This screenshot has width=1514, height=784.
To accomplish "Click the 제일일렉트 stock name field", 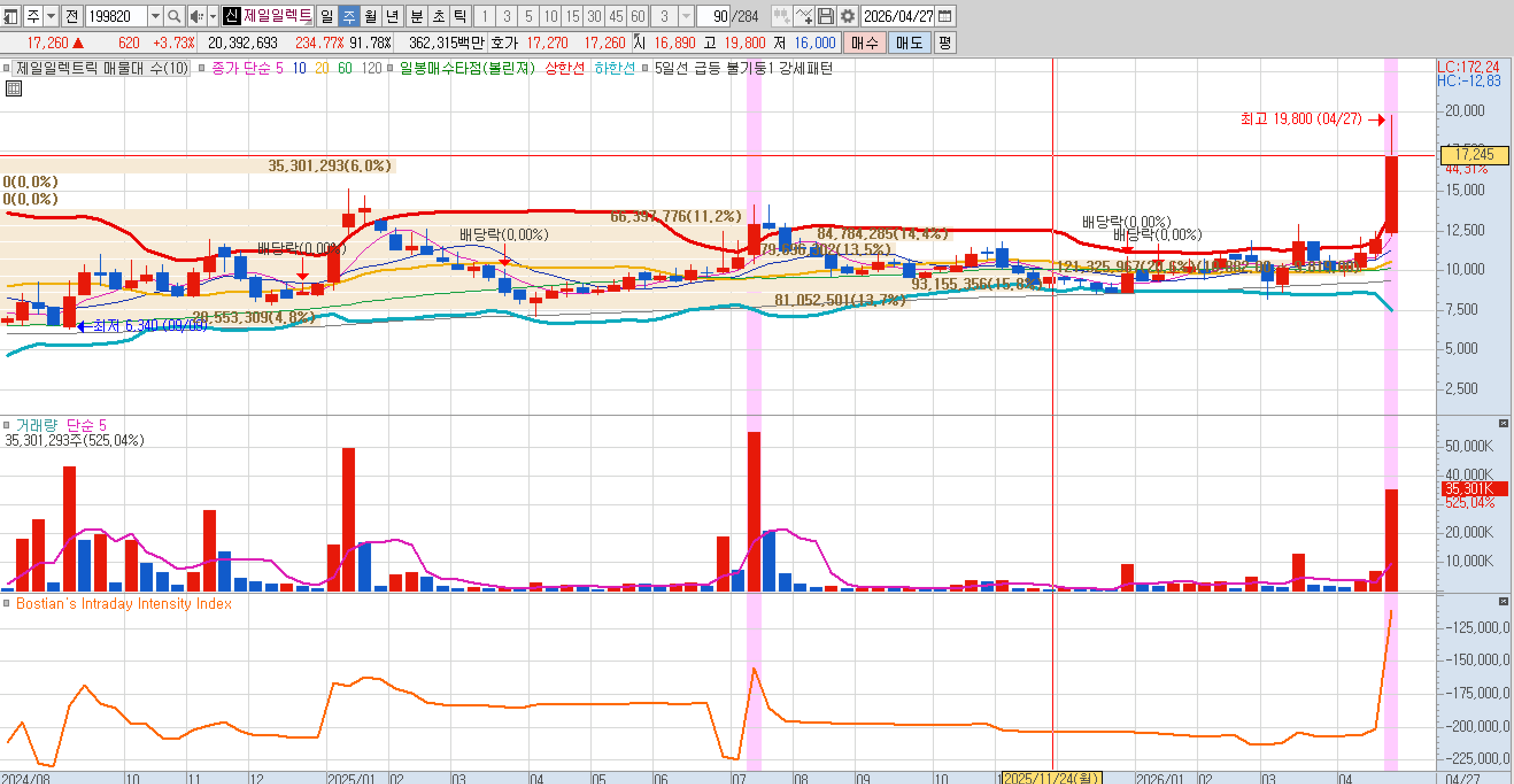I will 277,17.
